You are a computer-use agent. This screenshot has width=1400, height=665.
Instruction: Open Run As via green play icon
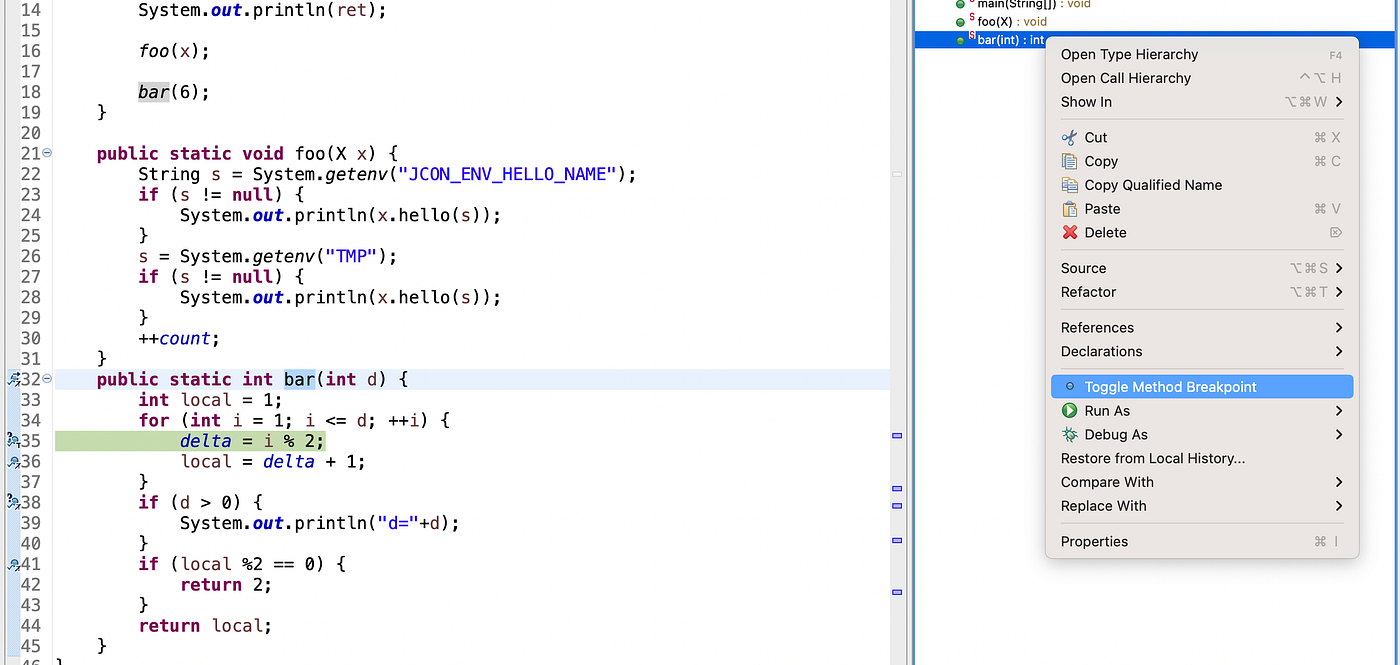pos(1069,411)
